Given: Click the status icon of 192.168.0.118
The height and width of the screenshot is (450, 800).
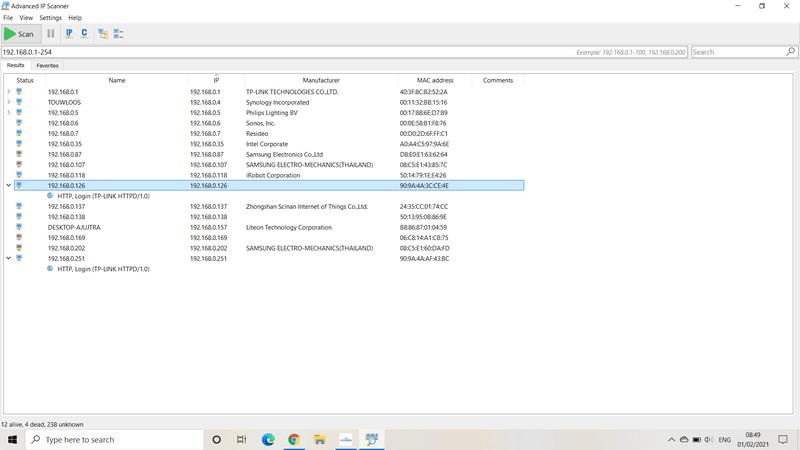Looking at the screenshot, I should pos(19,175).
